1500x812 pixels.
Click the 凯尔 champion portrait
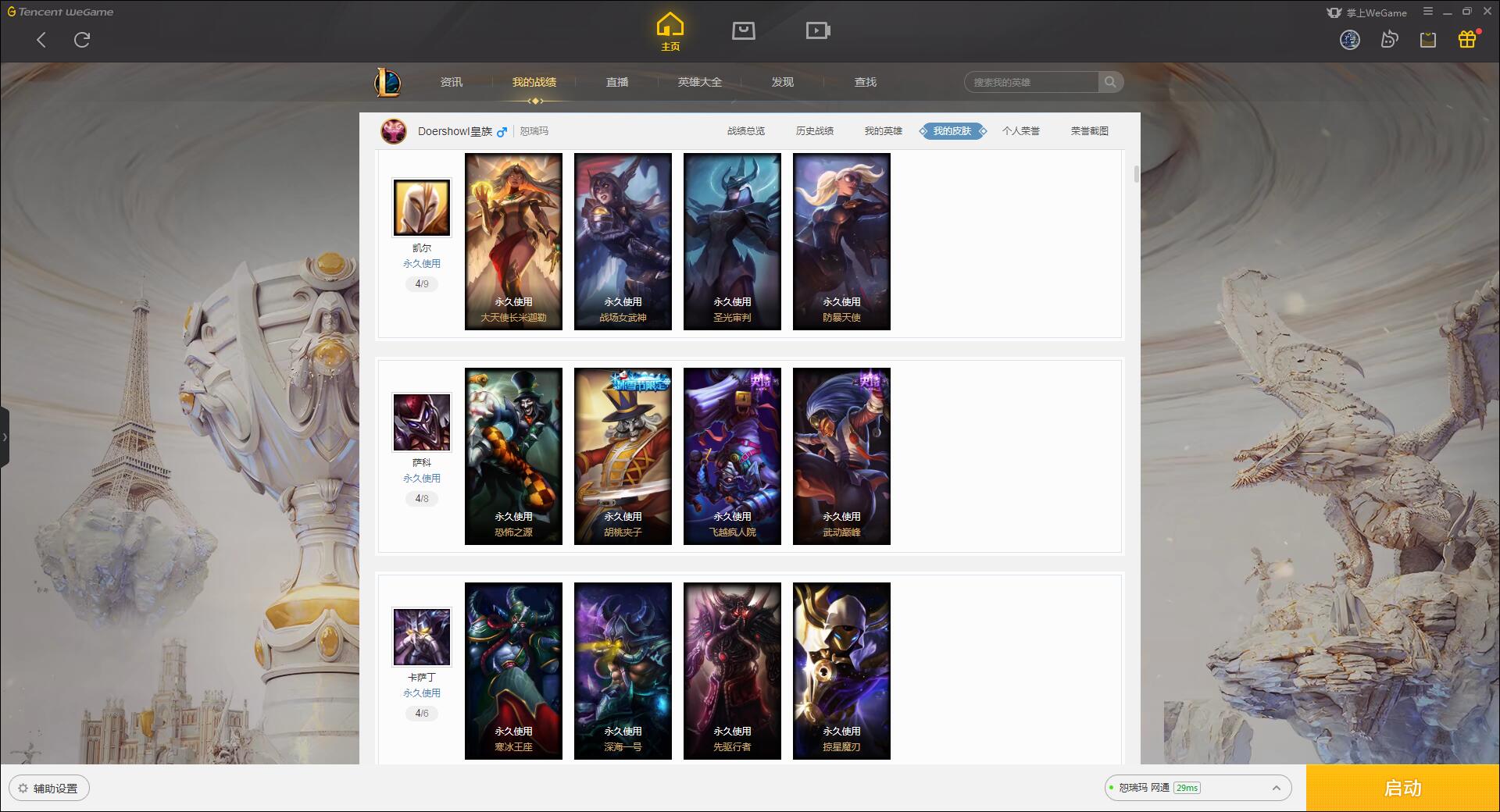[422, 208]
